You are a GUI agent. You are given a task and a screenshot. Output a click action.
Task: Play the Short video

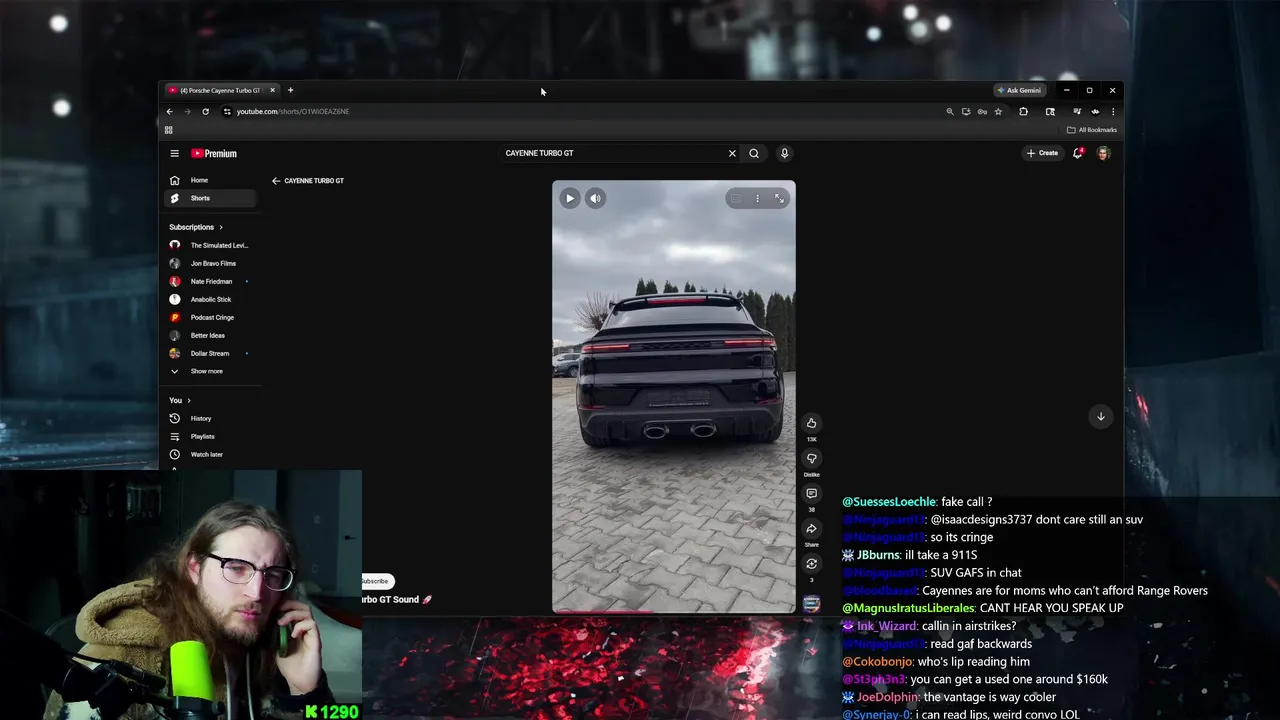click(569, 198)
